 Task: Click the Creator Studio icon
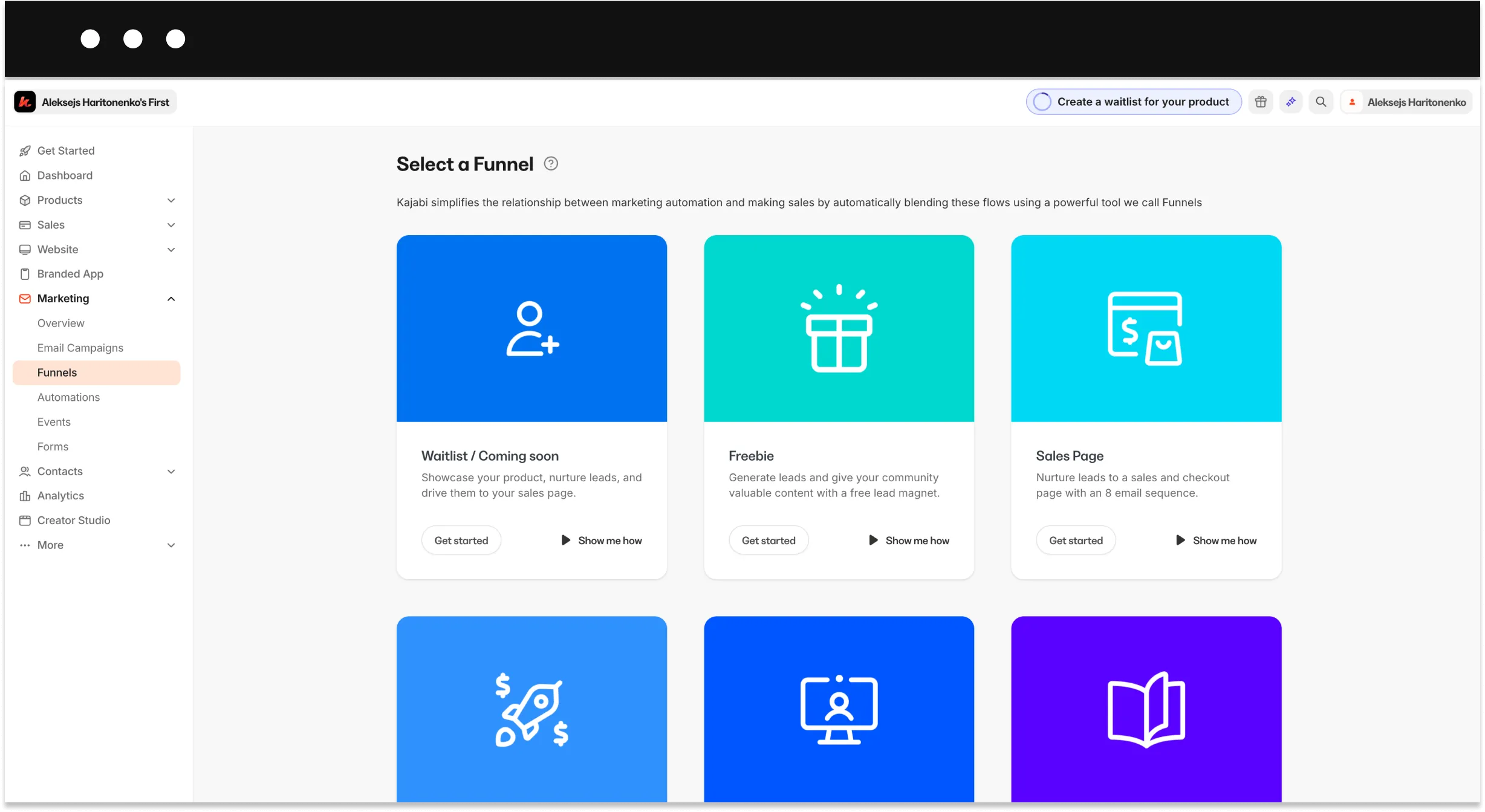coord(25,521)
